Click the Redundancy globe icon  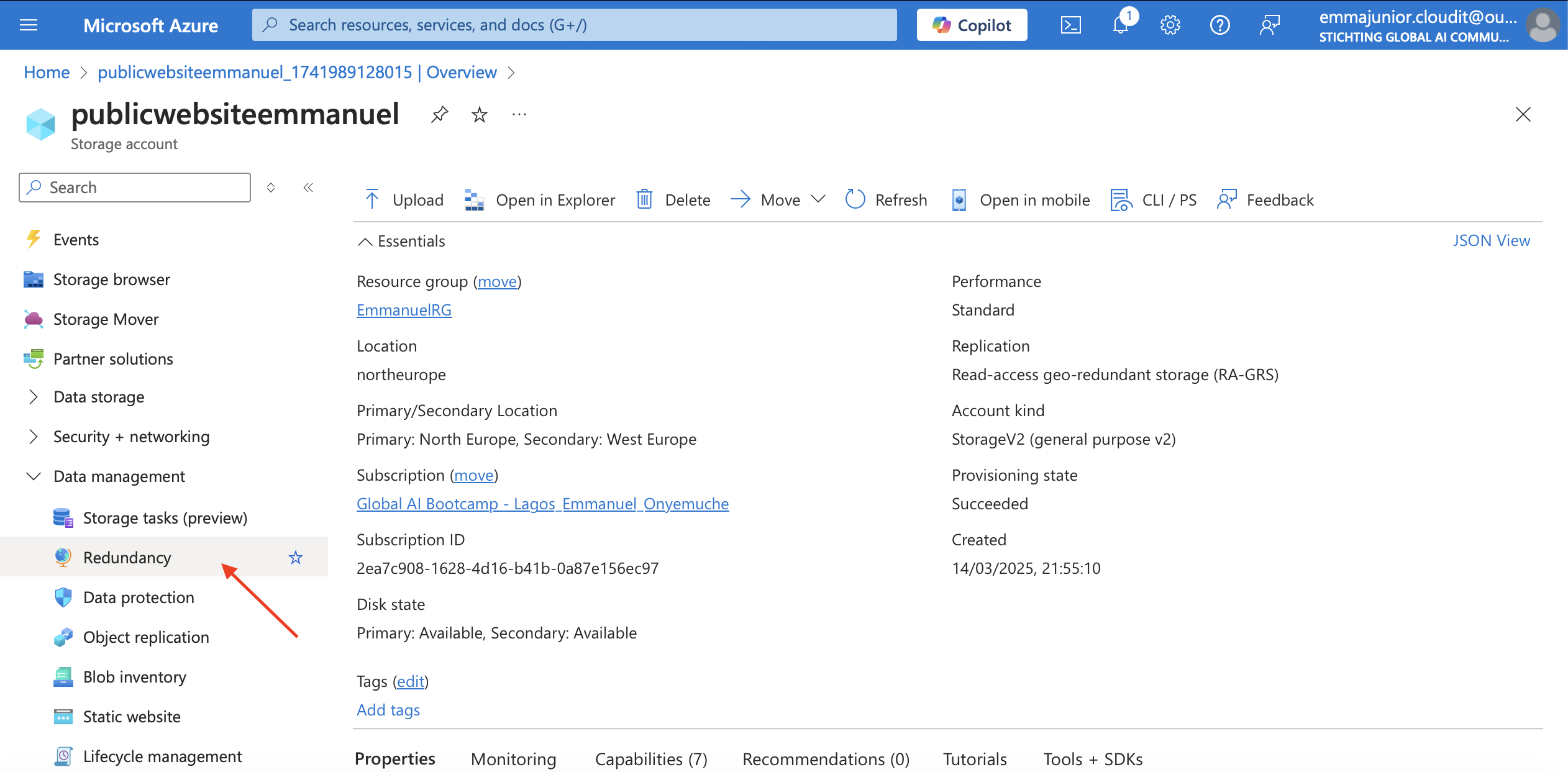(x=63, y=557)
